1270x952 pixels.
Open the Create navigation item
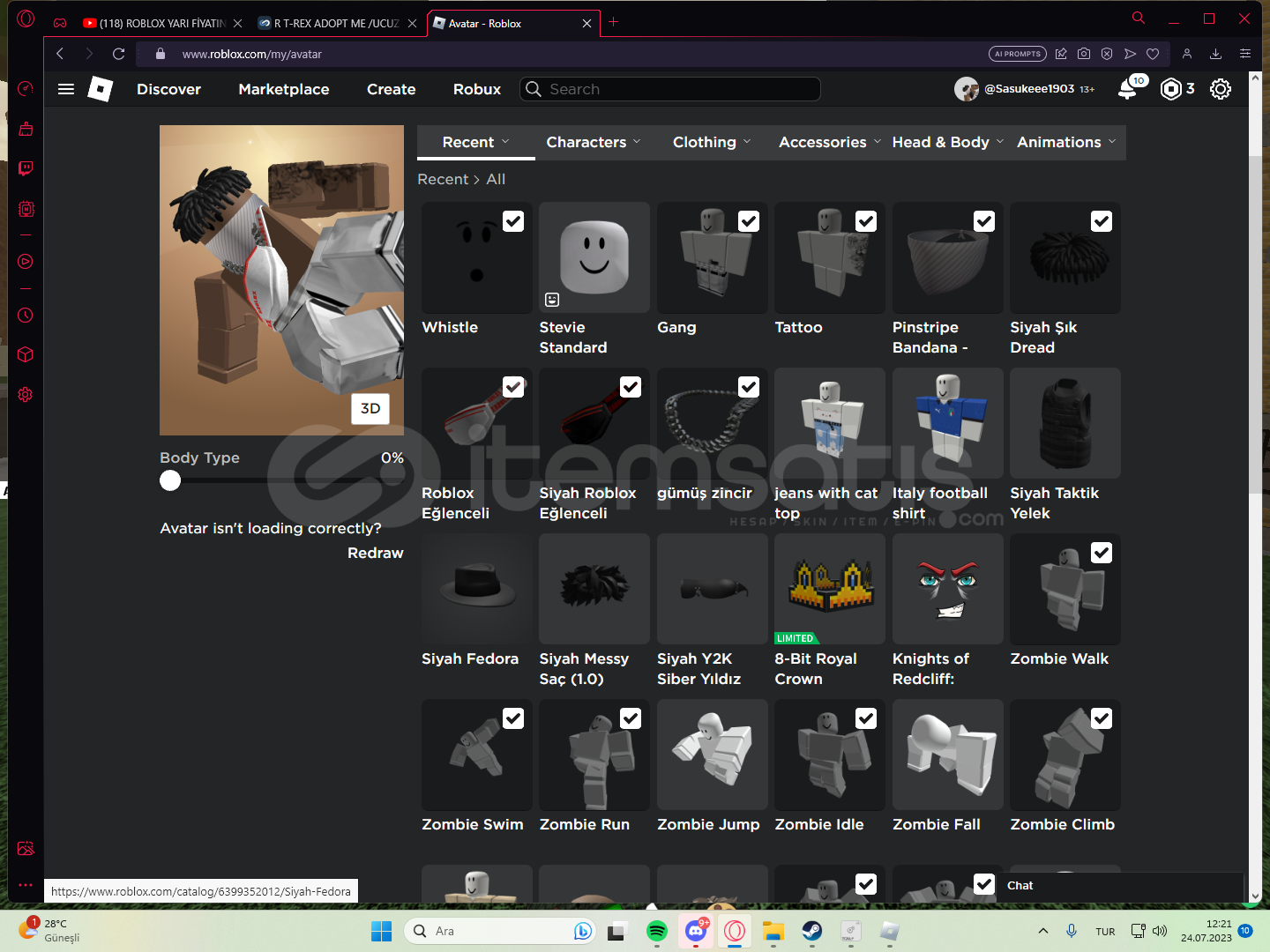pyautogui.click(x=392, y=89)
